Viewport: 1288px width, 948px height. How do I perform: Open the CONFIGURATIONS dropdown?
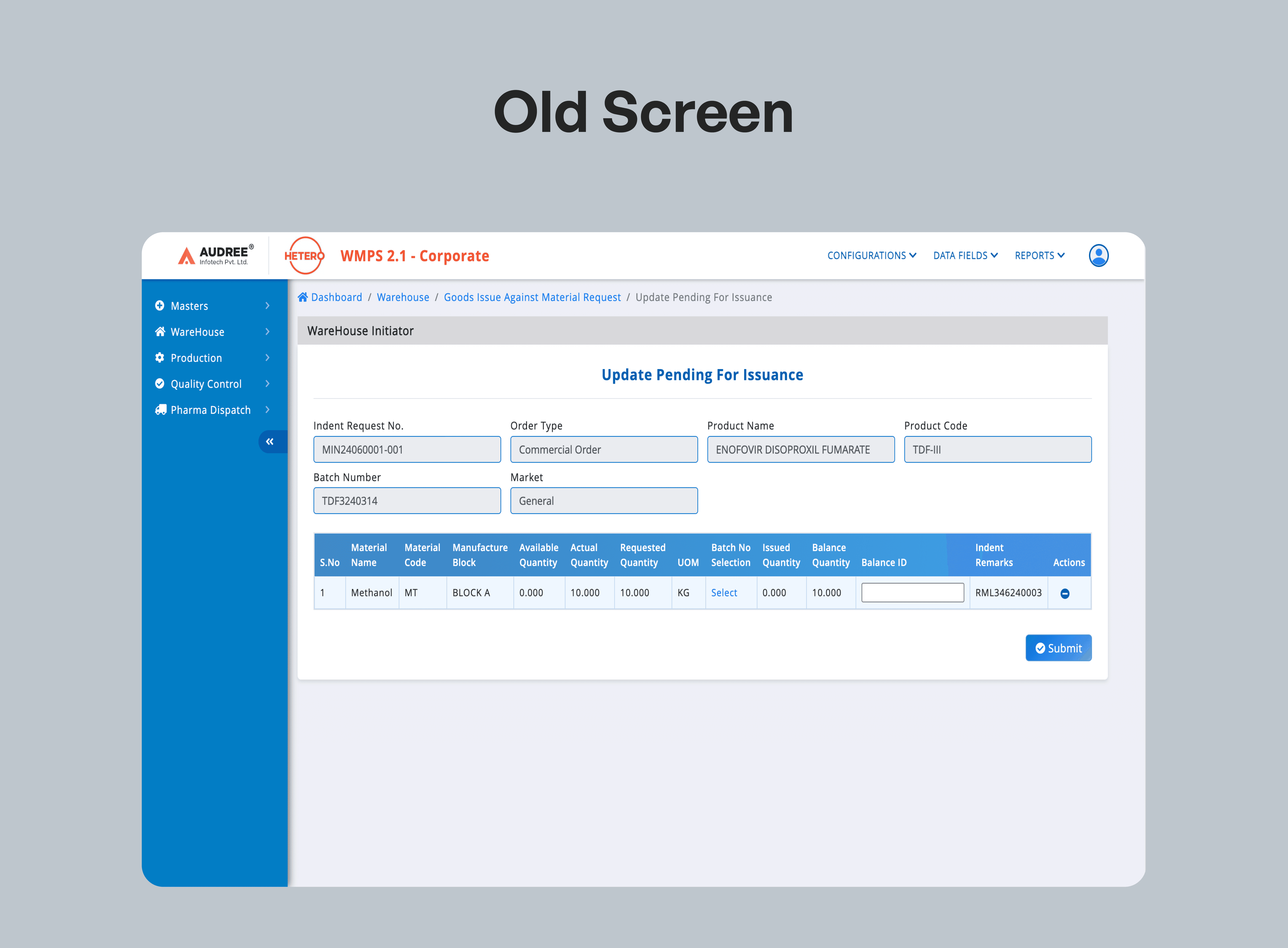[x=871, y=255]
